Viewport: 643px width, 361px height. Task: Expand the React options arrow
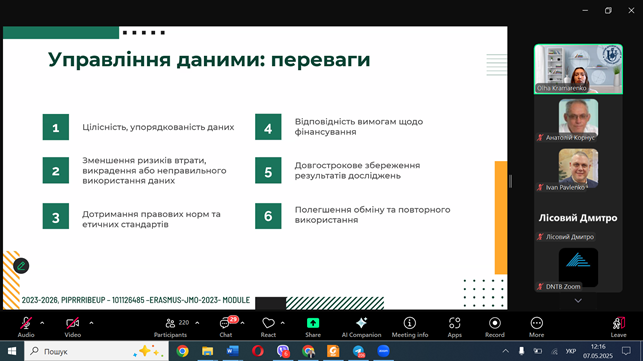[x=283, y=323]
